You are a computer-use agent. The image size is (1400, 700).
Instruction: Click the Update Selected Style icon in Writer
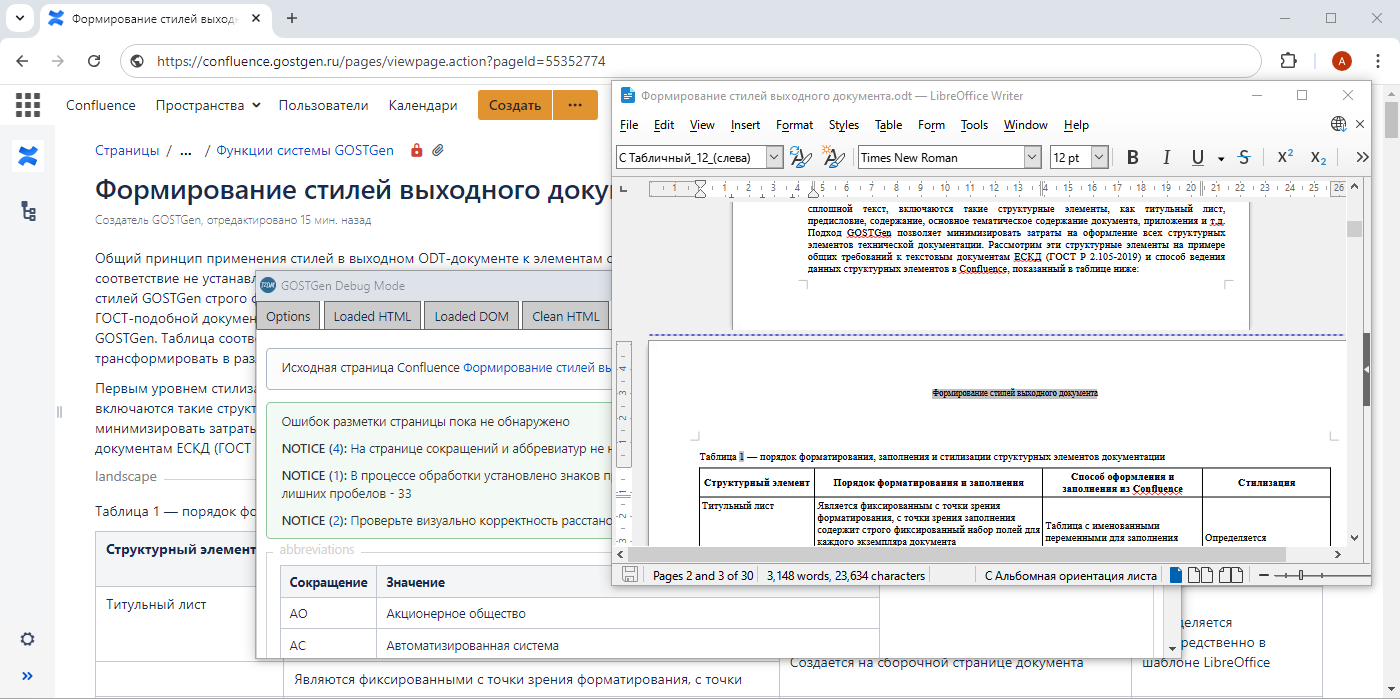(x=800, y=157)
